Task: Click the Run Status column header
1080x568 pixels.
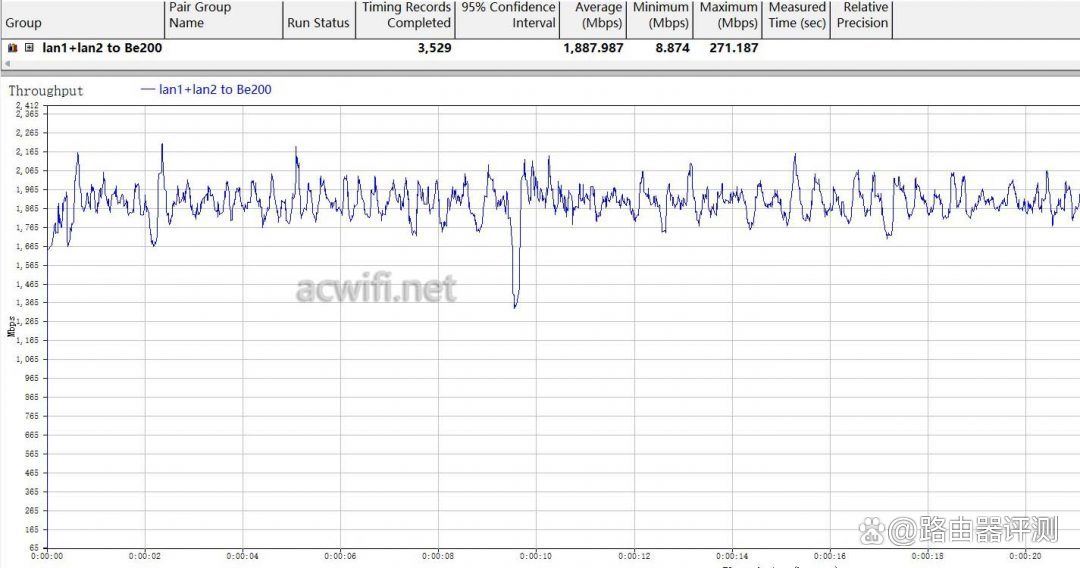Action: (318, 22)
